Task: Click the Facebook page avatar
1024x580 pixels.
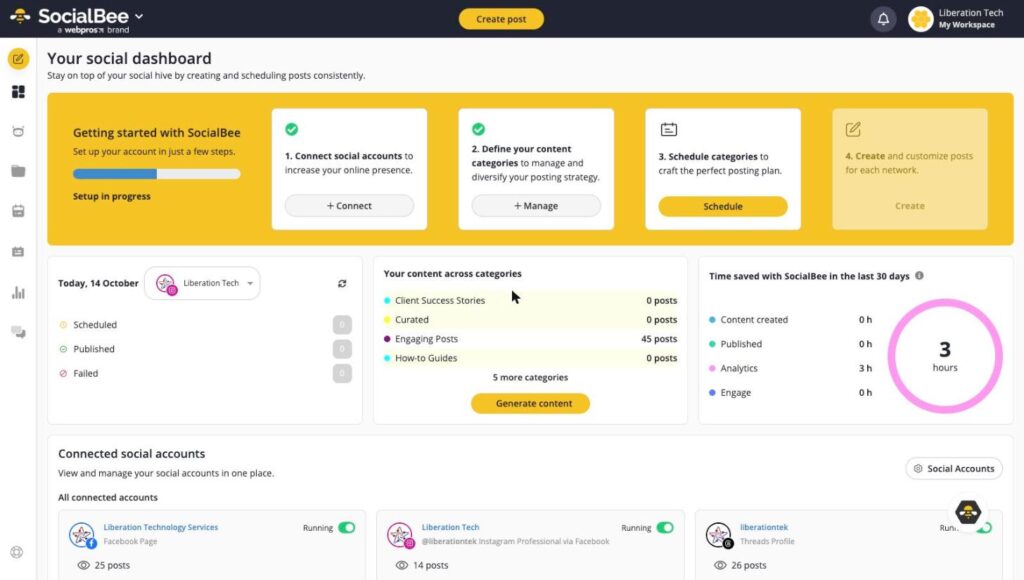Action: pos(82,535)
